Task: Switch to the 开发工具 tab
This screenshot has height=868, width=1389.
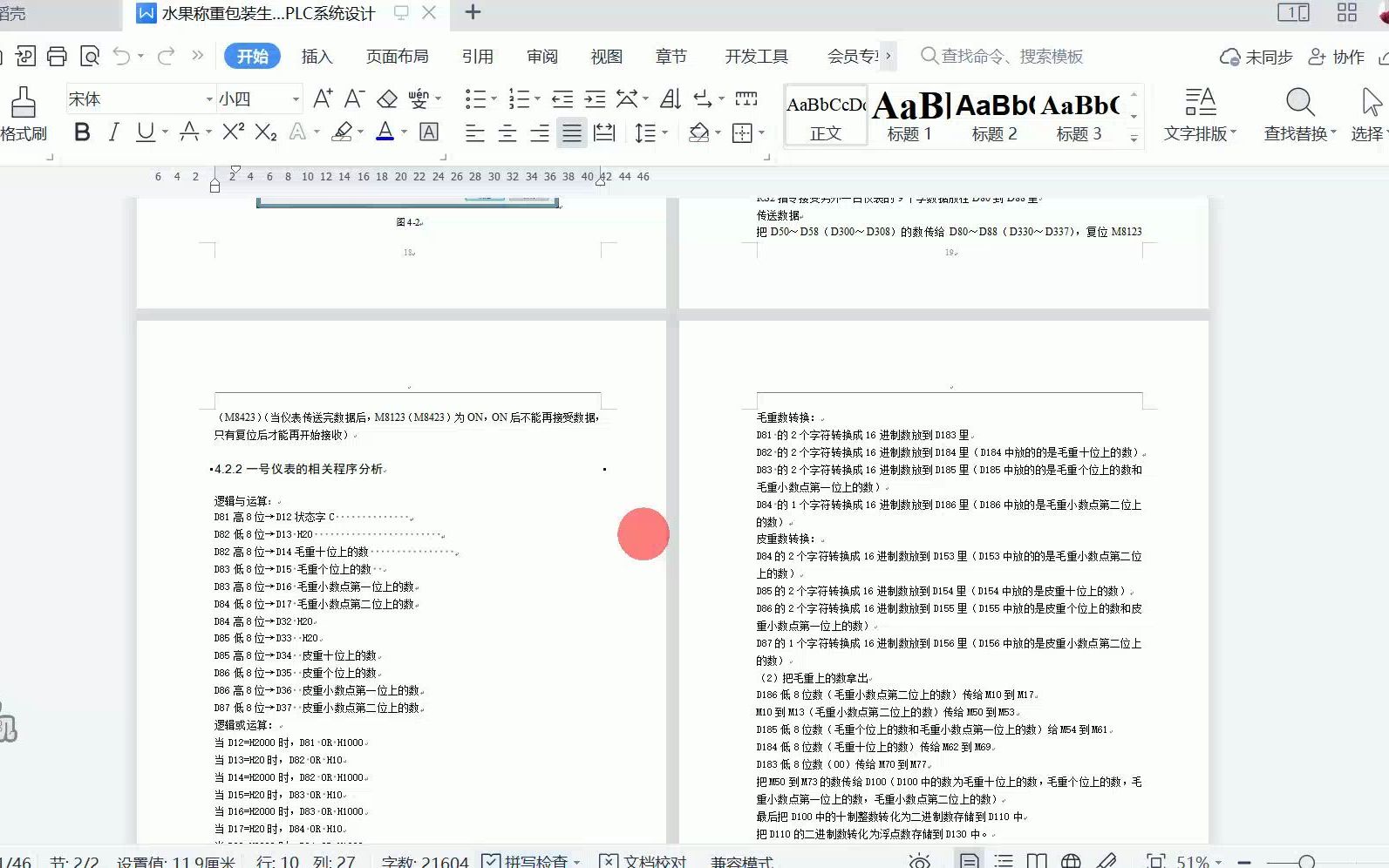Action: 756,57
